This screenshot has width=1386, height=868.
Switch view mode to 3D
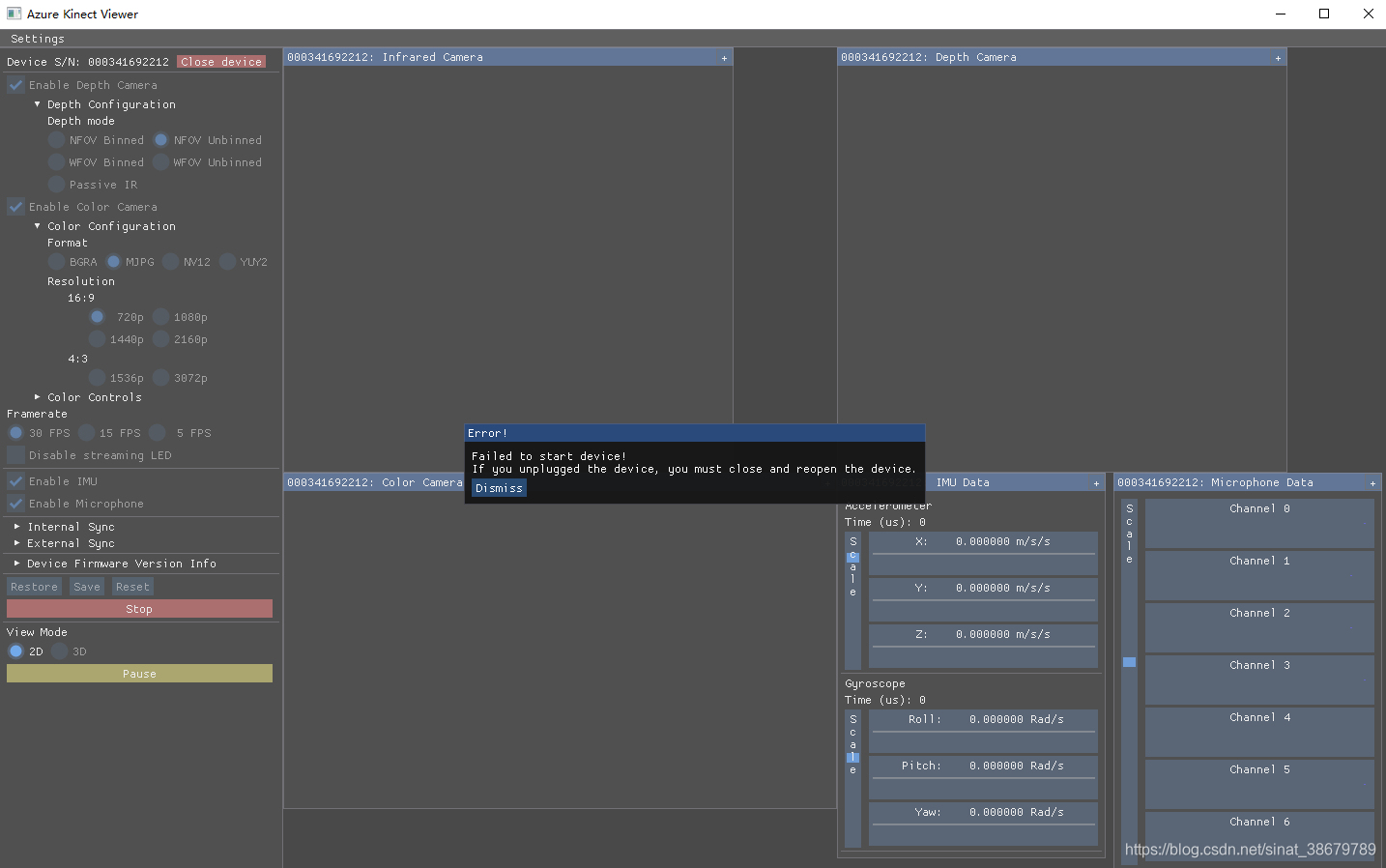60,651
